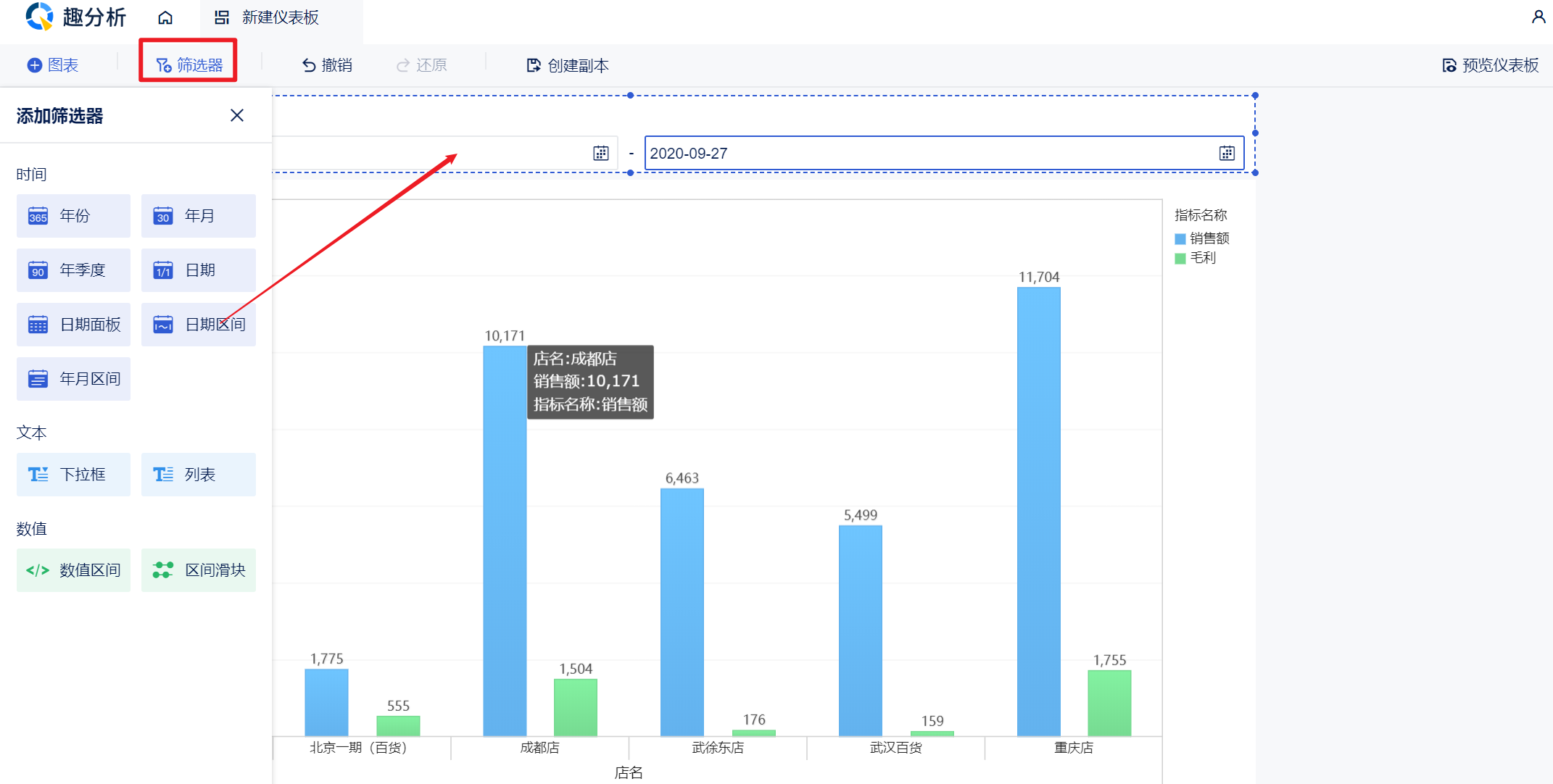Open the user account icon
The height and width of the screenshot is (784, 1553).
tap(1538, 17)
